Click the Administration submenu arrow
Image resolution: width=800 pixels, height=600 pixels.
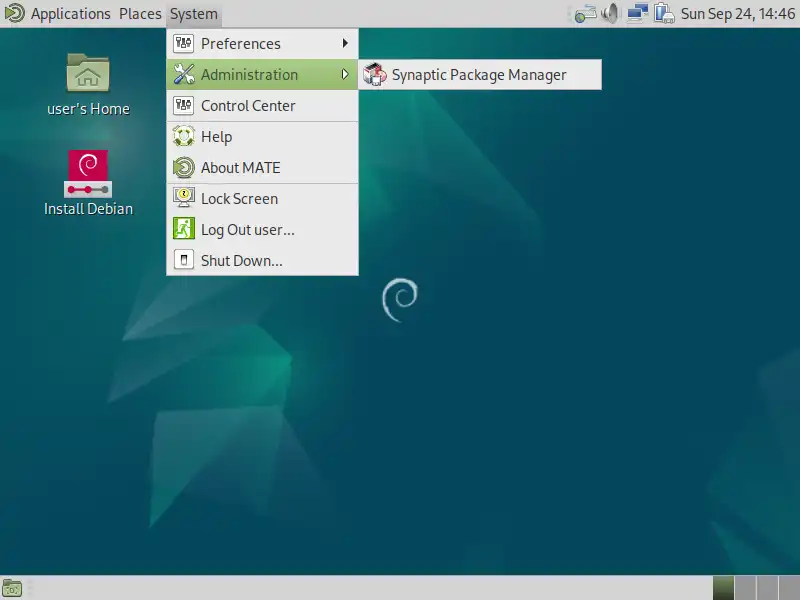point(345,74)
